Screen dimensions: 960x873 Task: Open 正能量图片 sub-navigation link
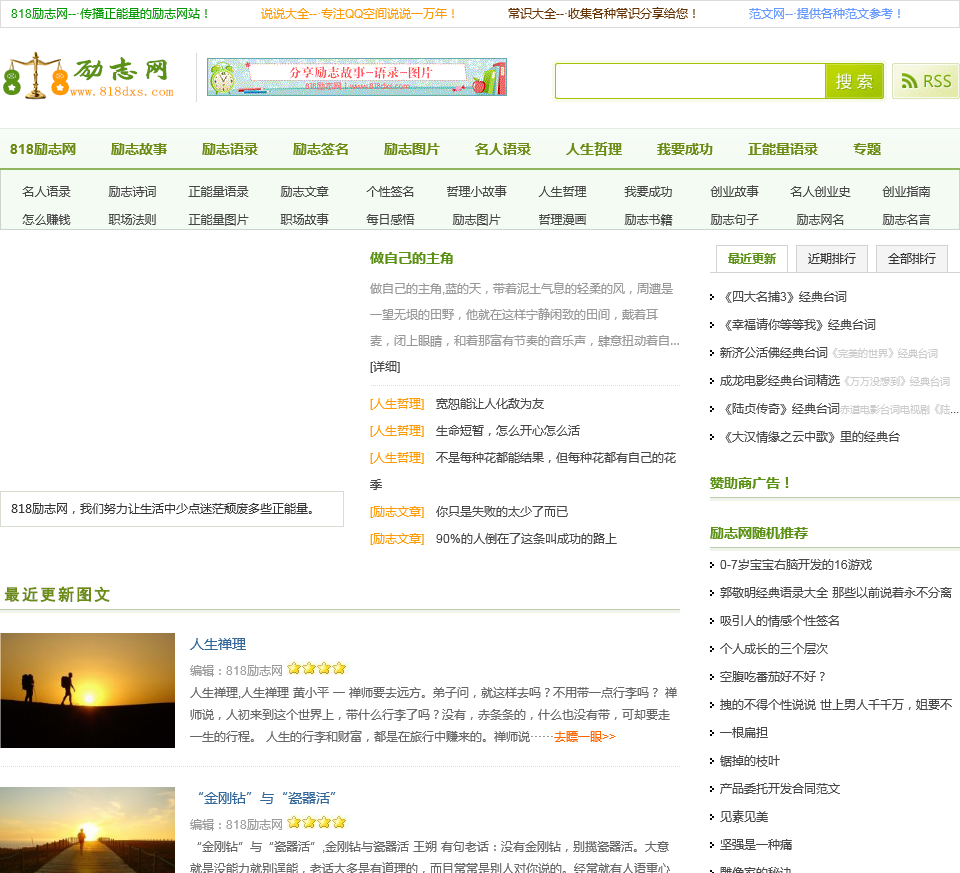(x=219, y=219)
